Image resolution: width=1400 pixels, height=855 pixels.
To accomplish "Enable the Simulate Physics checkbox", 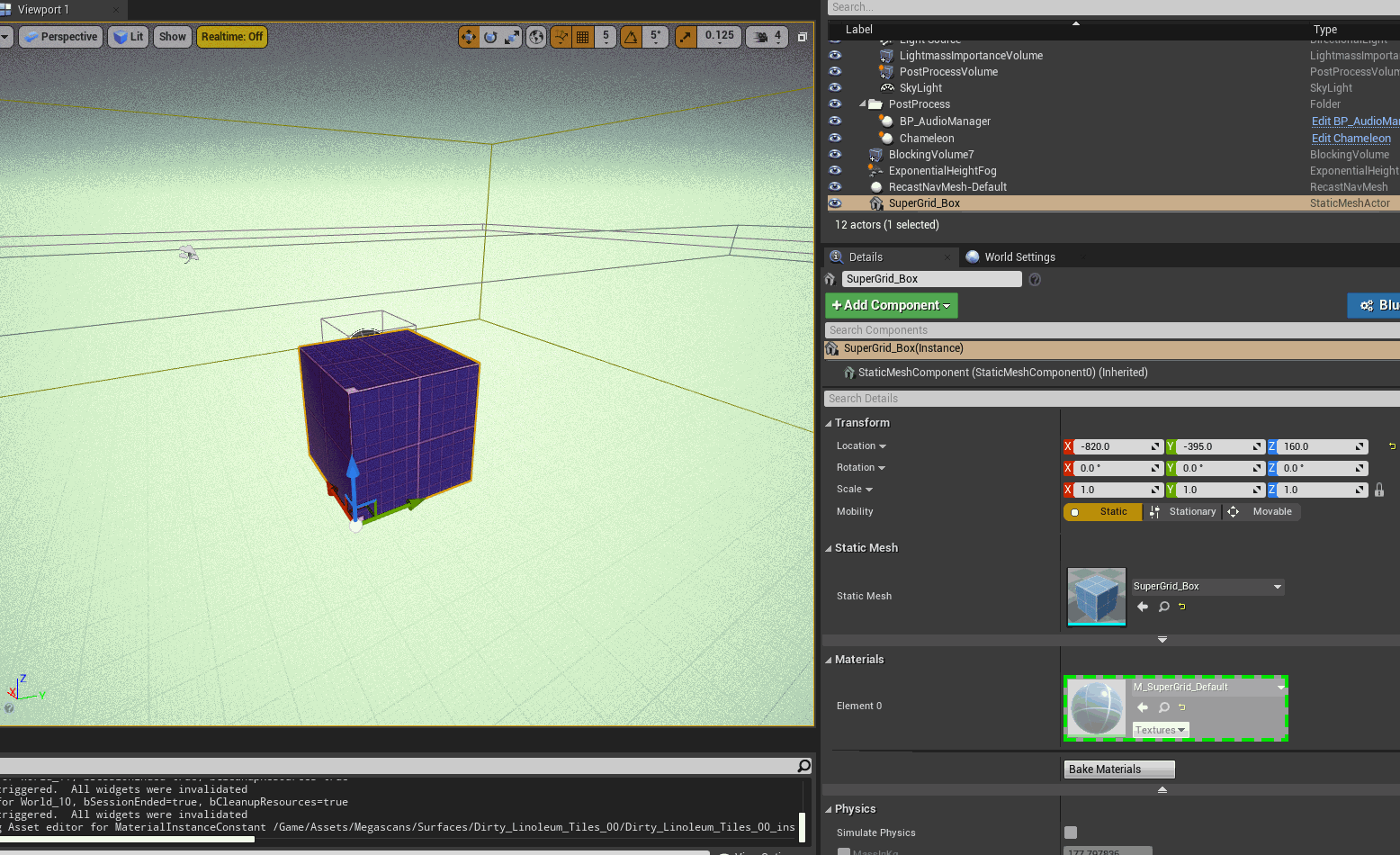I will click(1071, 832).
